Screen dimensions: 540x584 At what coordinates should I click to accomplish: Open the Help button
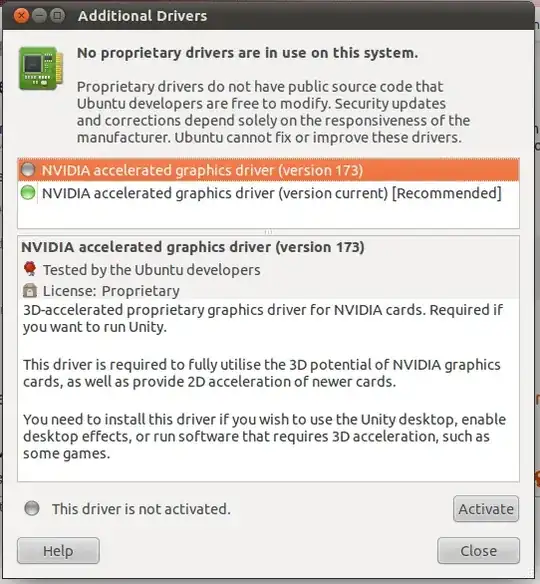(x=58, y=550)
